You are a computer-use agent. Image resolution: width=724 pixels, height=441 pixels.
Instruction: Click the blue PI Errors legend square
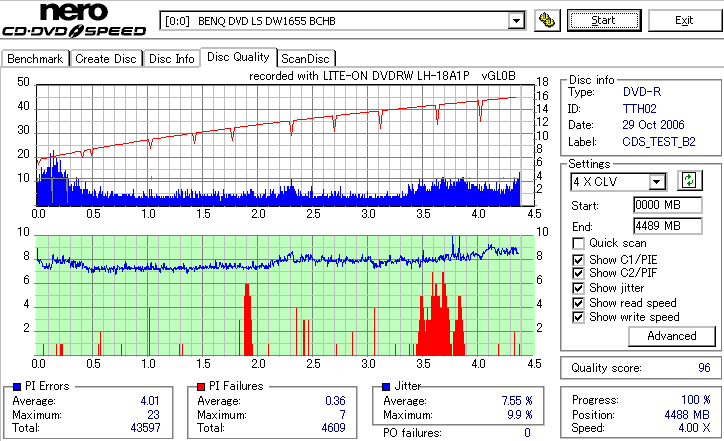click(17, 387)
